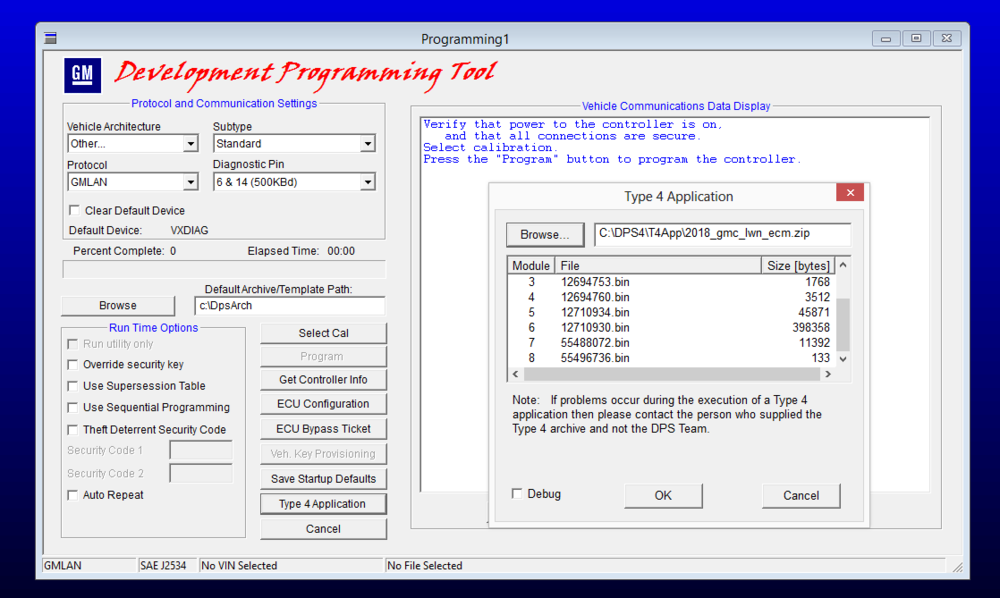Click file list scroll up arrow
This screenshot has width=1000, height=598.
(843, 265)
